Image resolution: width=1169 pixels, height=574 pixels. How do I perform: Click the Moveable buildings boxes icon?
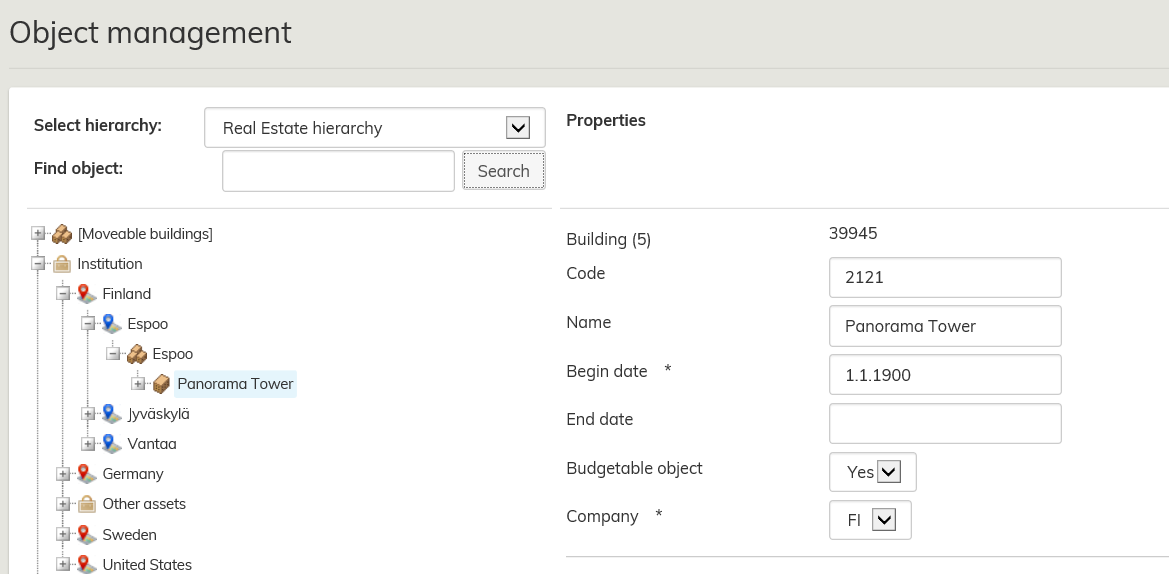click(x=62, y=234)
